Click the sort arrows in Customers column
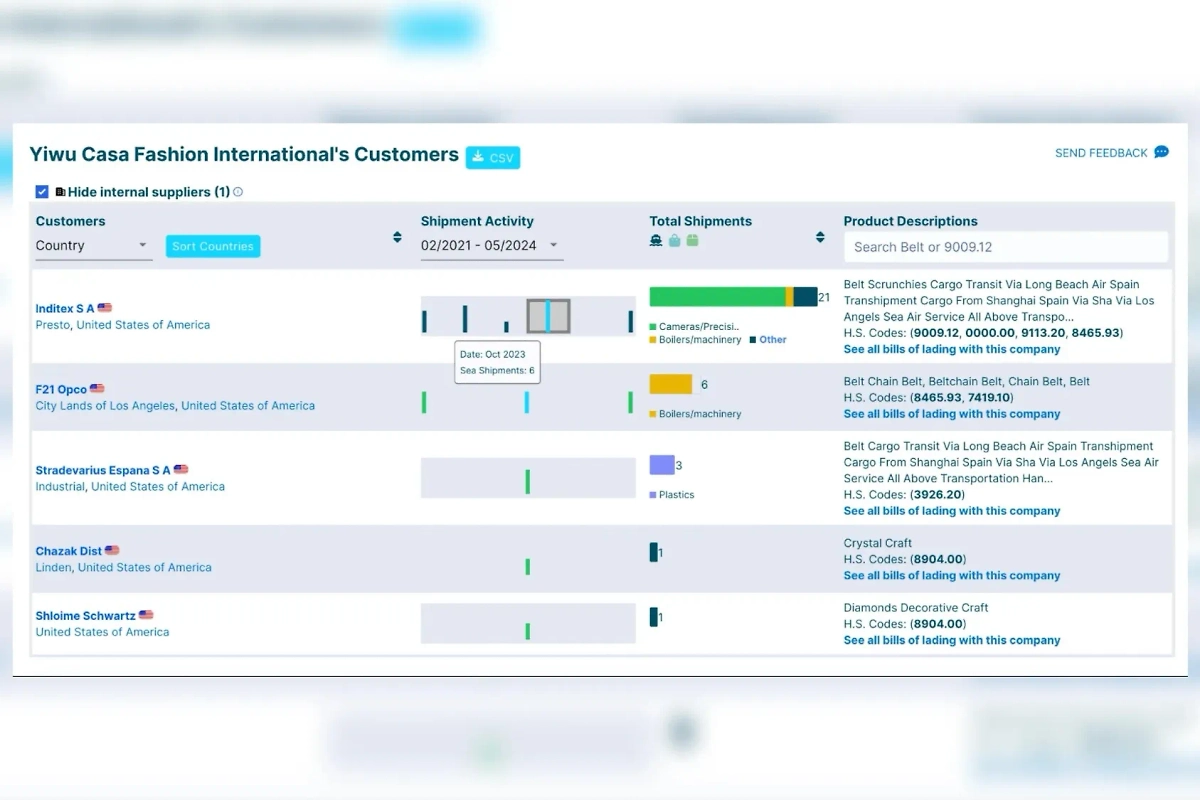Screen dimensions: 1200x800 coord(397,237)
